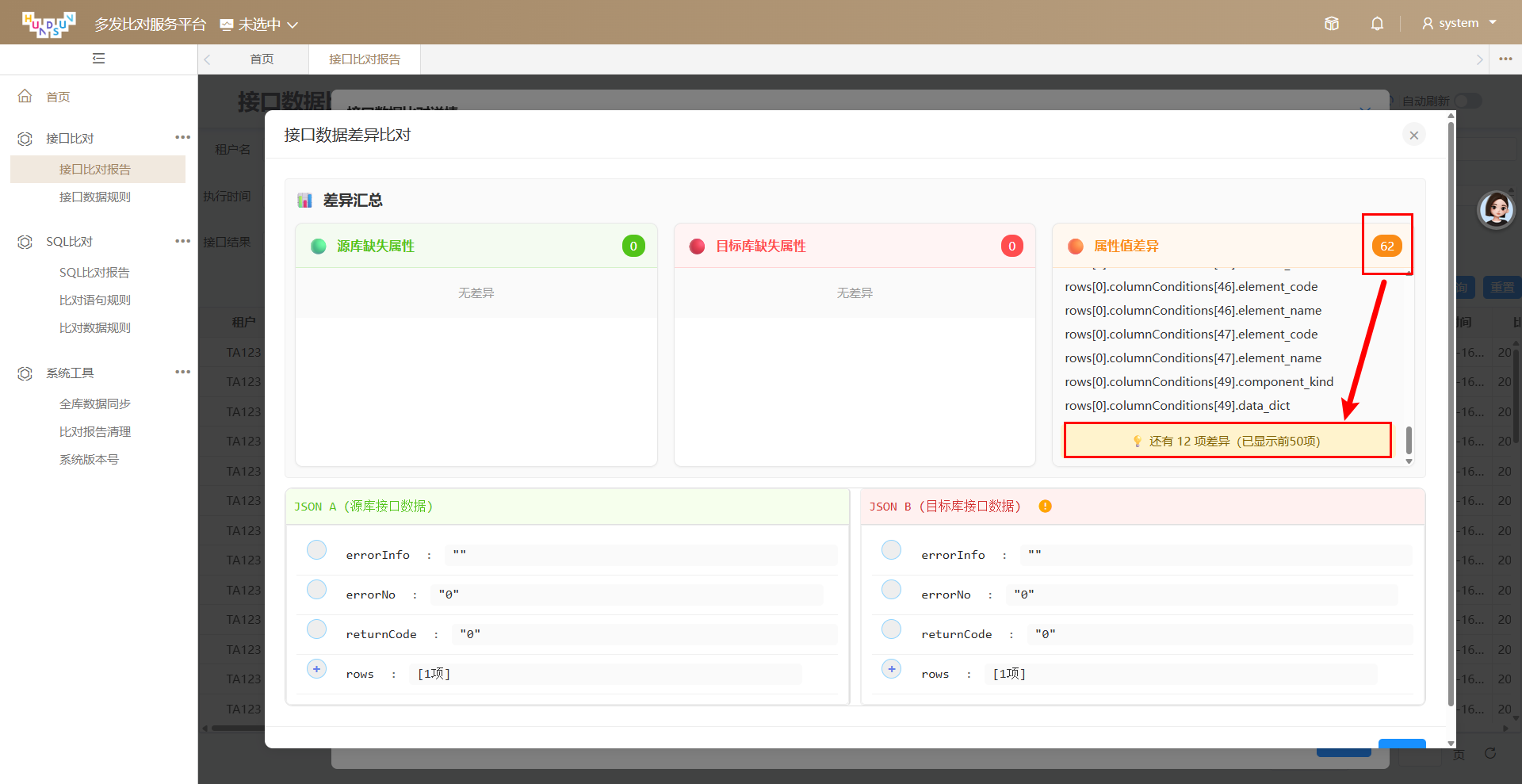This screenshot has width=1522, height=784.
Task: Toggle the 自动刷新 switch
Action: coord(1468,101)
